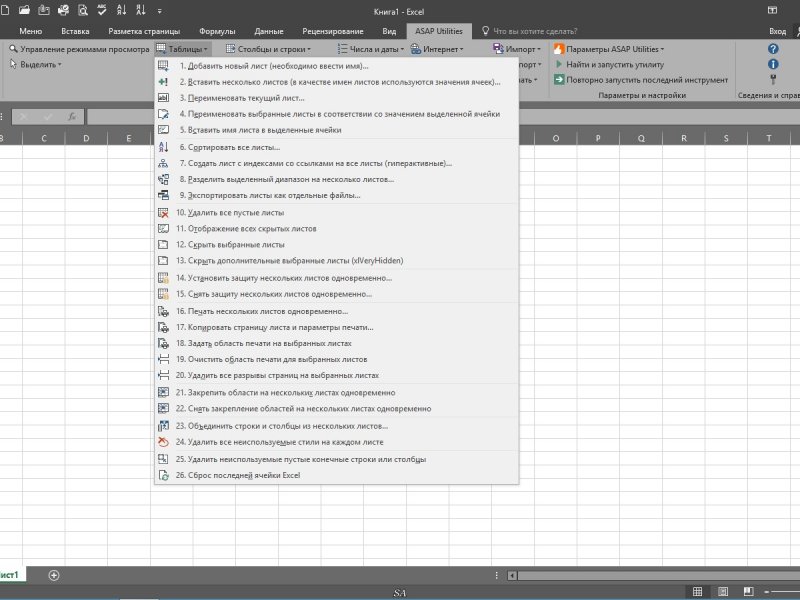Image resolution: width=800 pixels, height=600 pixels.
Task: Click Управление режимами просмотра button
Action: click(x=79, y=49)
